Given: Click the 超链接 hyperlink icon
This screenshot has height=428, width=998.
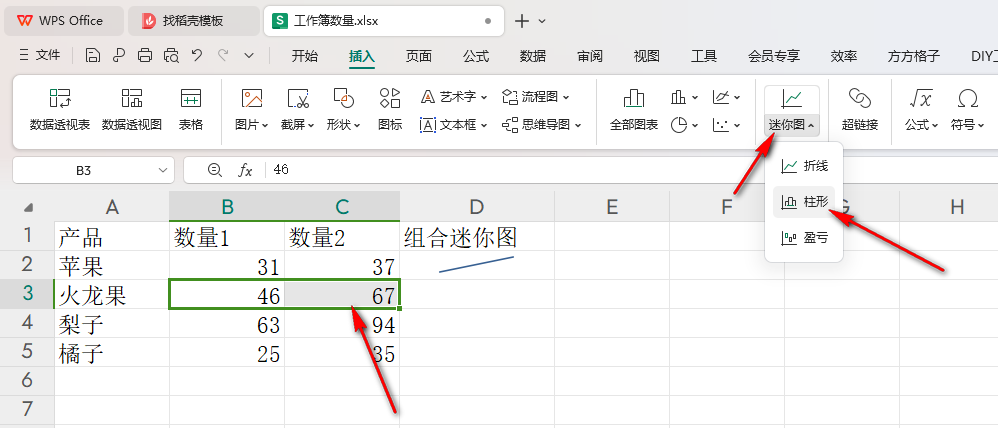Looking at the screenshot, I should tap(860, 99).
